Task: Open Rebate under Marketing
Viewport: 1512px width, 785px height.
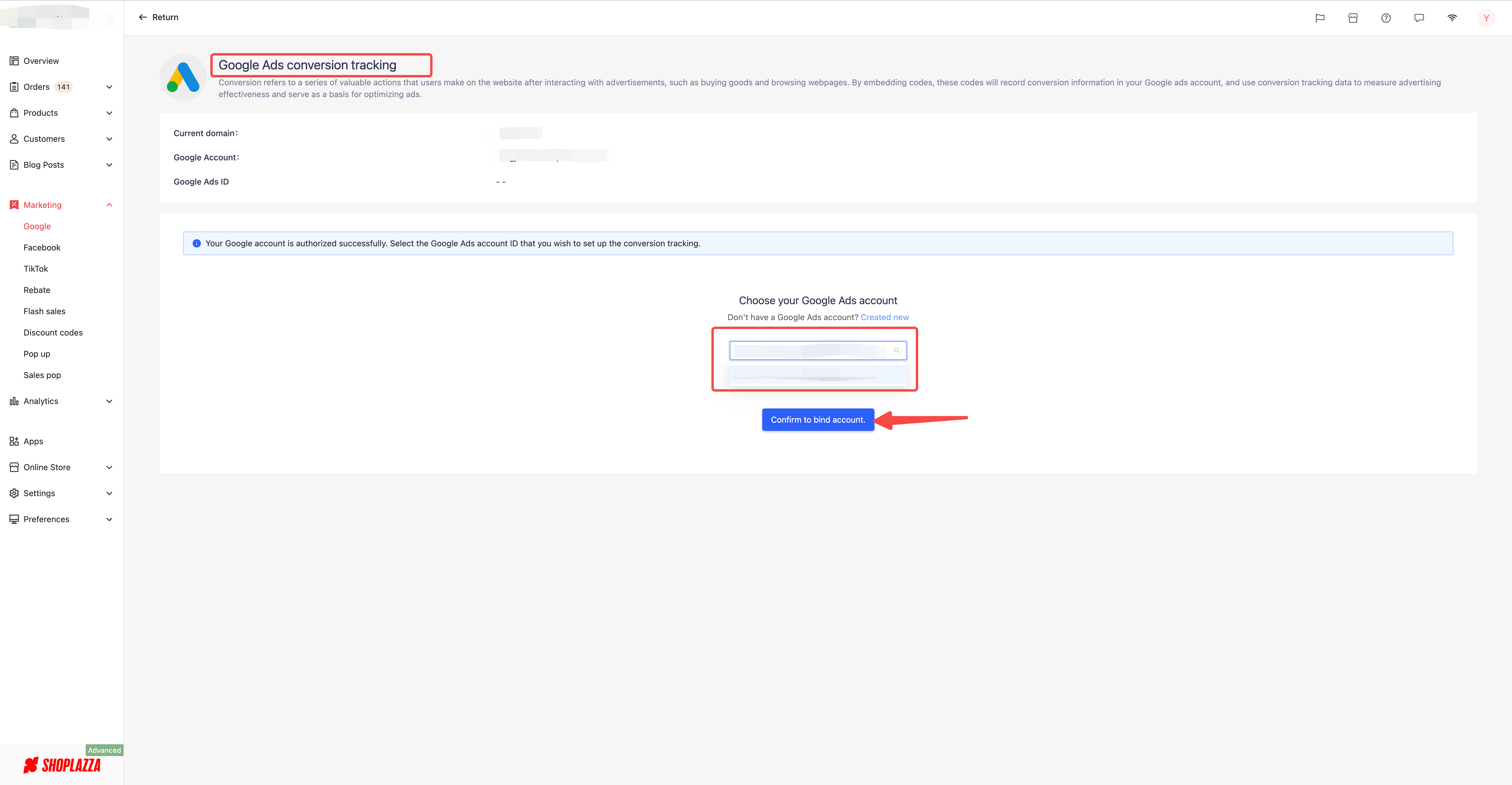Action: (x=37, y=290)
